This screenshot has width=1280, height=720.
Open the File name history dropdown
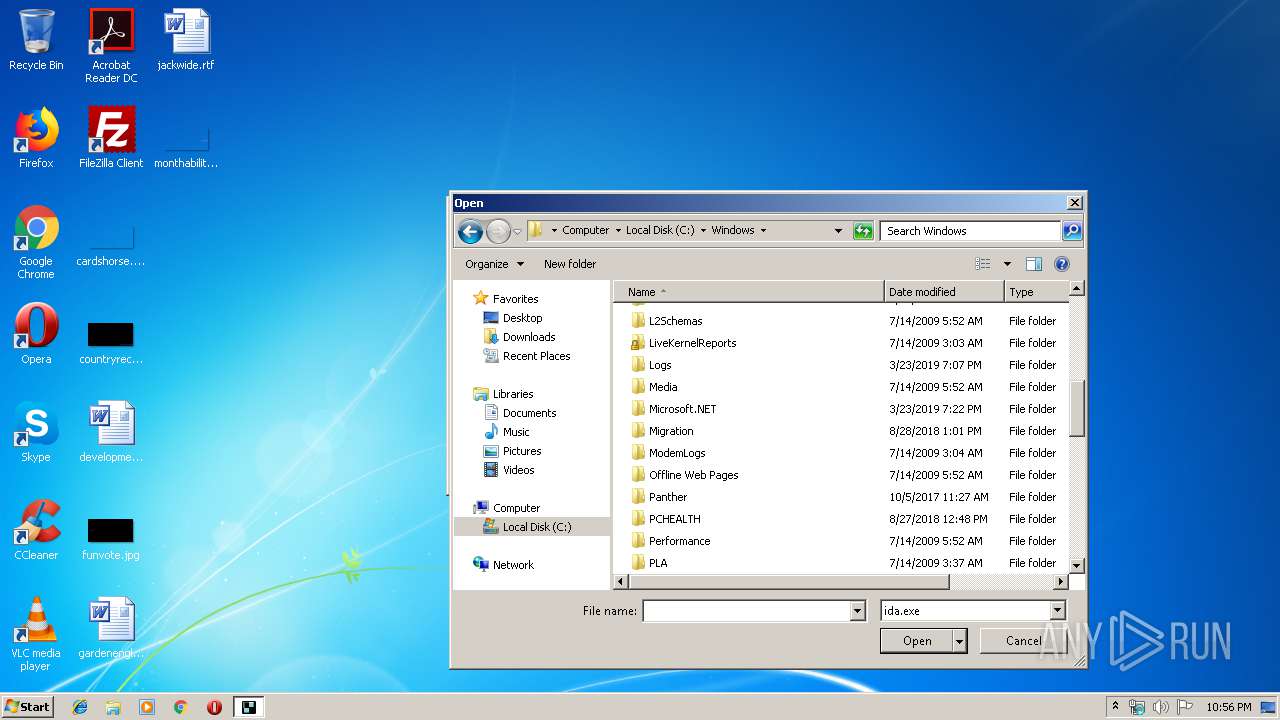pyautogui.click(x=857, y=611)
